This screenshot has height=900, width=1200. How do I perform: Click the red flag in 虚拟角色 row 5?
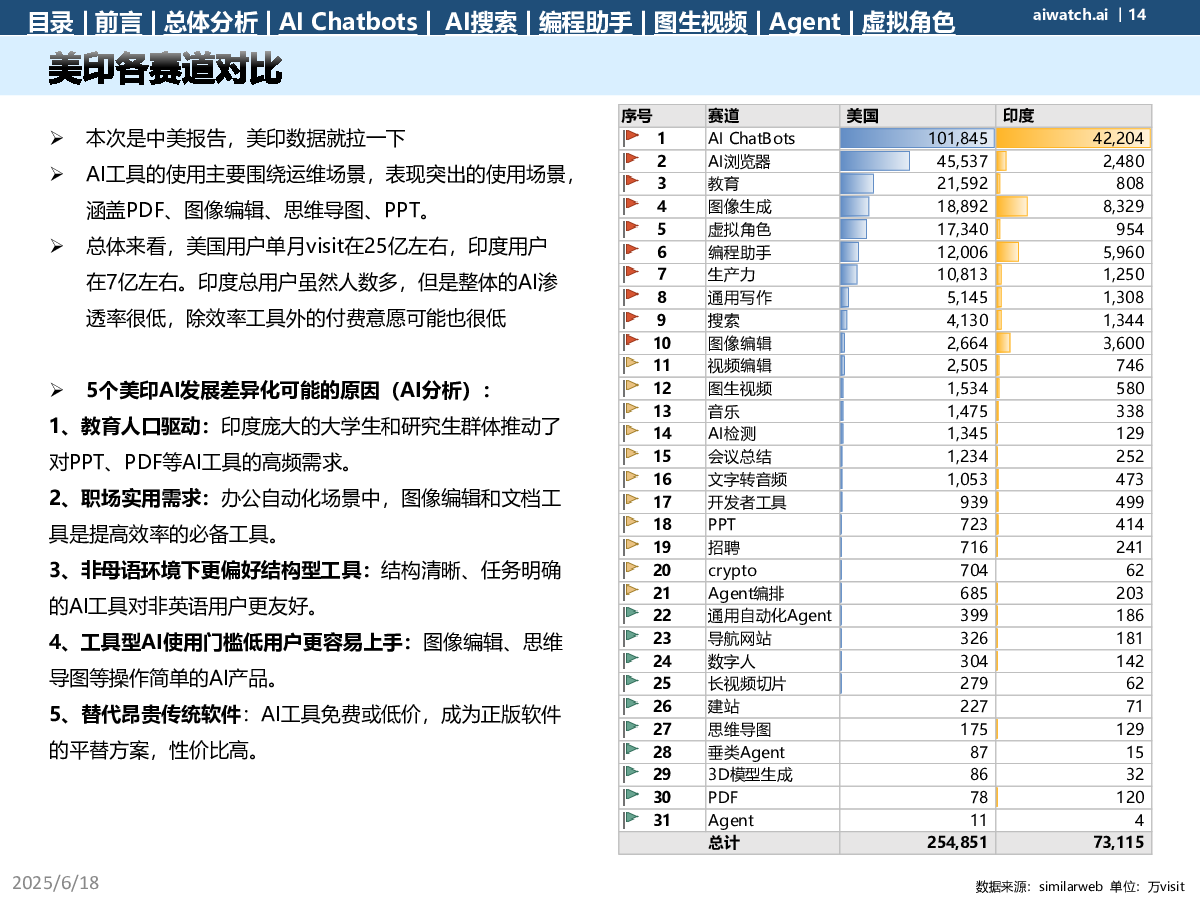click(631, 229)
